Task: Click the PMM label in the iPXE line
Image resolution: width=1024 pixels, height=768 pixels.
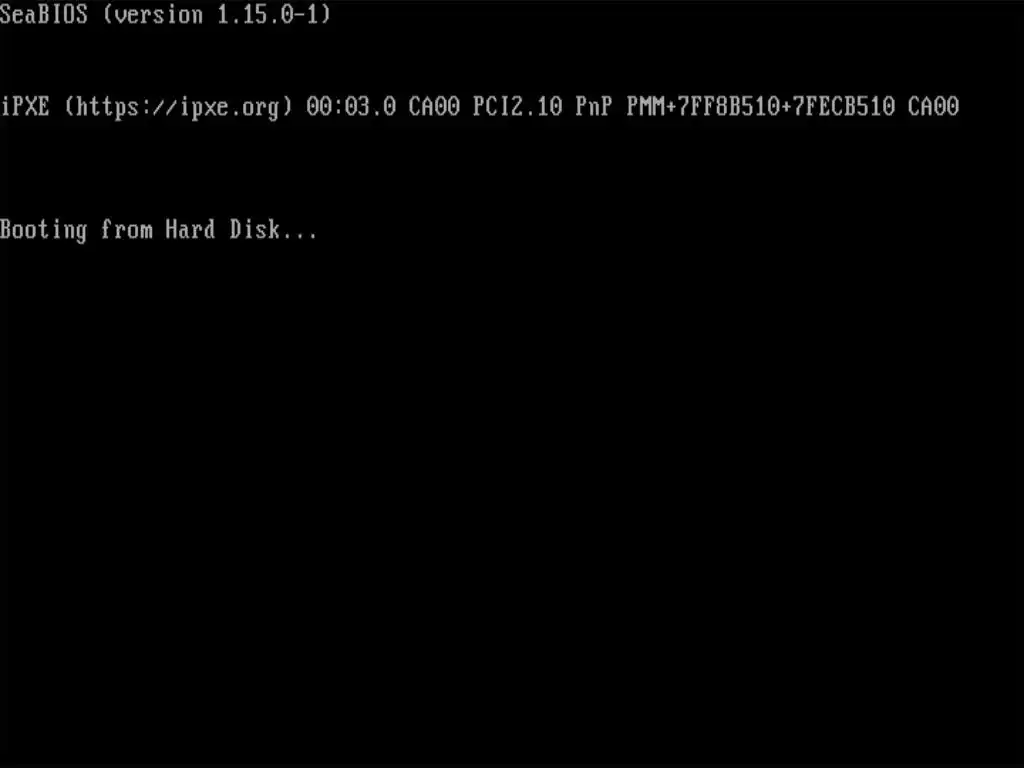Action: pyautogui.click(x=645, y=106)
